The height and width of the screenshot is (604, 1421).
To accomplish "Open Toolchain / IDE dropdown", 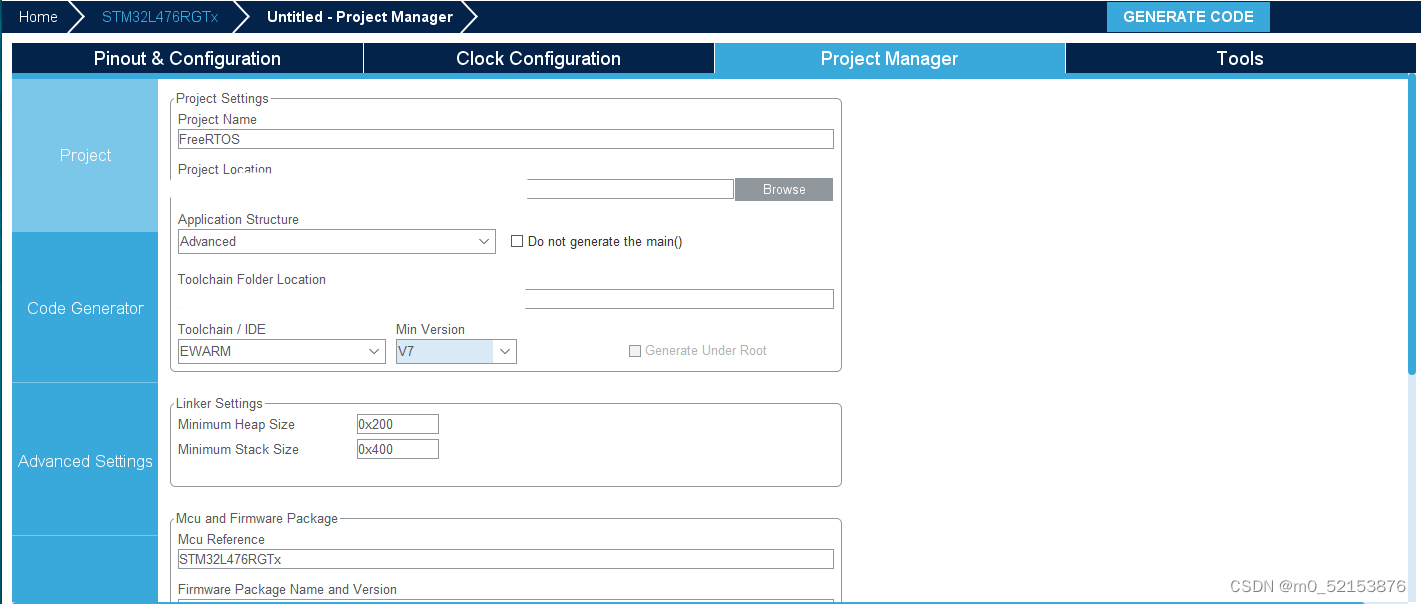I will [x=282, y=351].
